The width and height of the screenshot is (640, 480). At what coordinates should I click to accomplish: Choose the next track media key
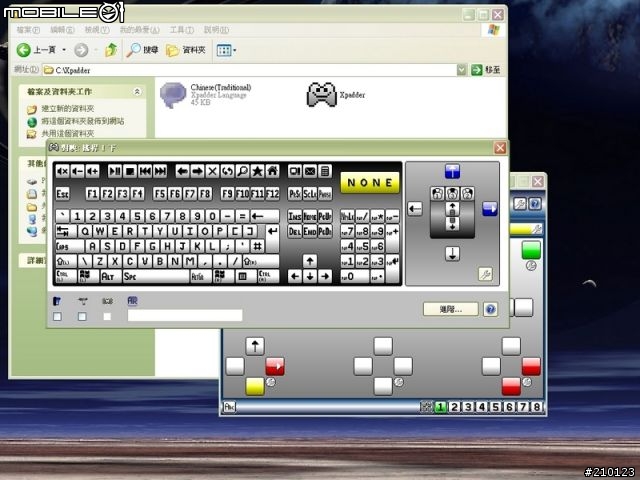click(x=160, y=171)
